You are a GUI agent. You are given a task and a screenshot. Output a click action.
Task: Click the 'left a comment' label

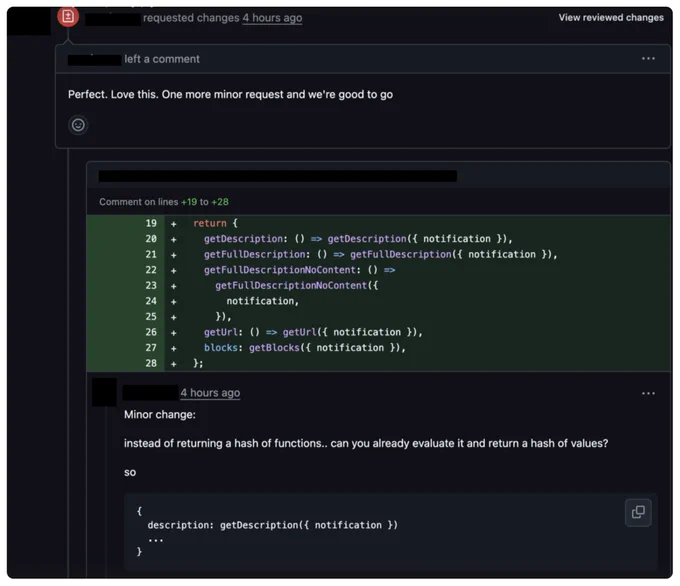(x=162, y=59)
